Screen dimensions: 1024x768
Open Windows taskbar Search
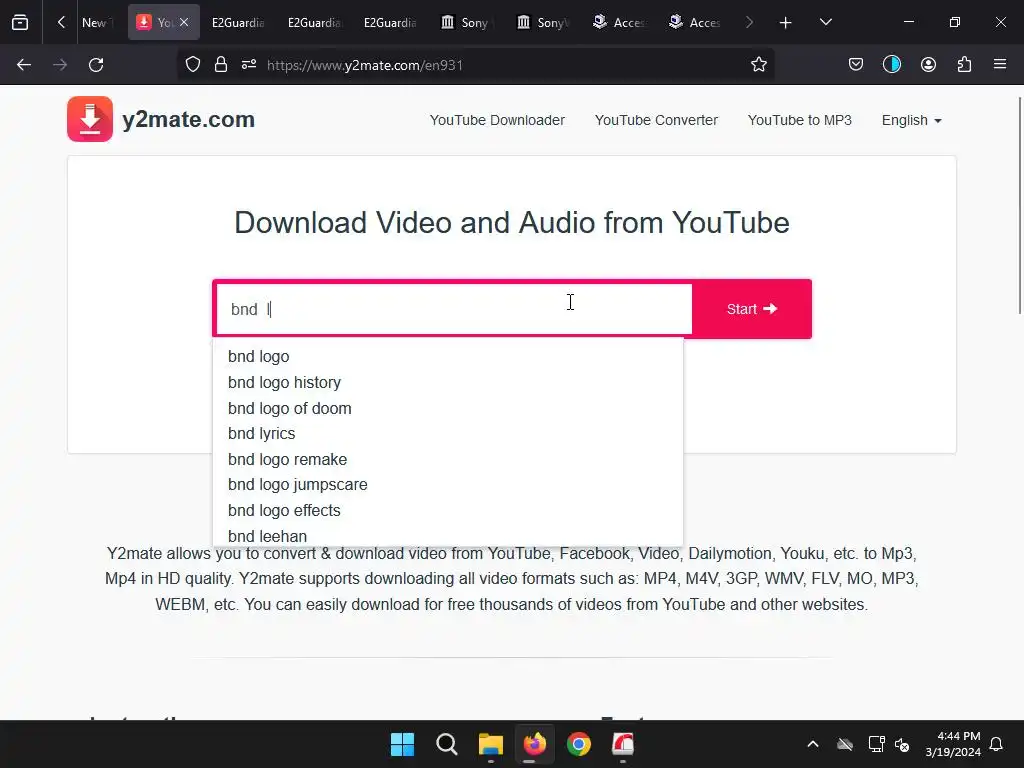click(447, 744)
